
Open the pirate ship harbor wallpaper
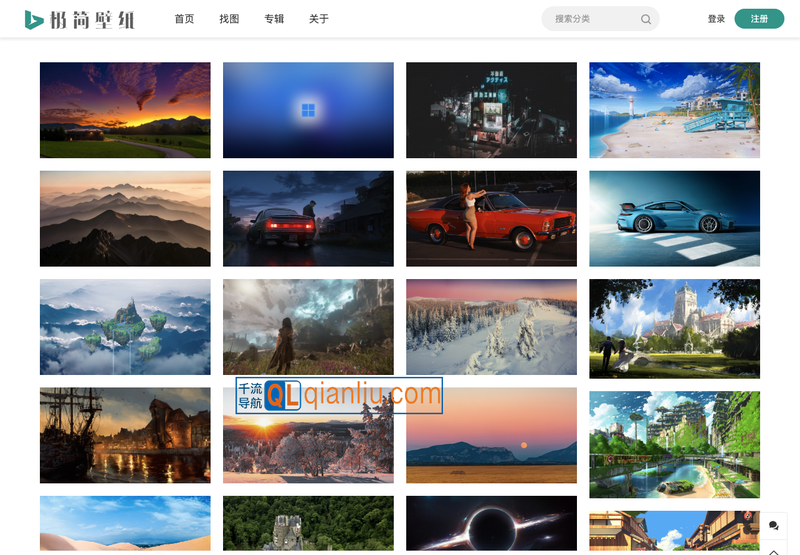coord(125,435)
